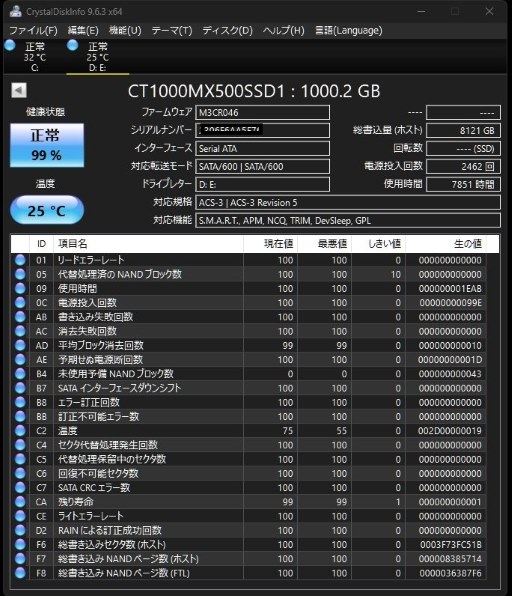Click the CrystalDiskInfo app icon in title bar

16,11
